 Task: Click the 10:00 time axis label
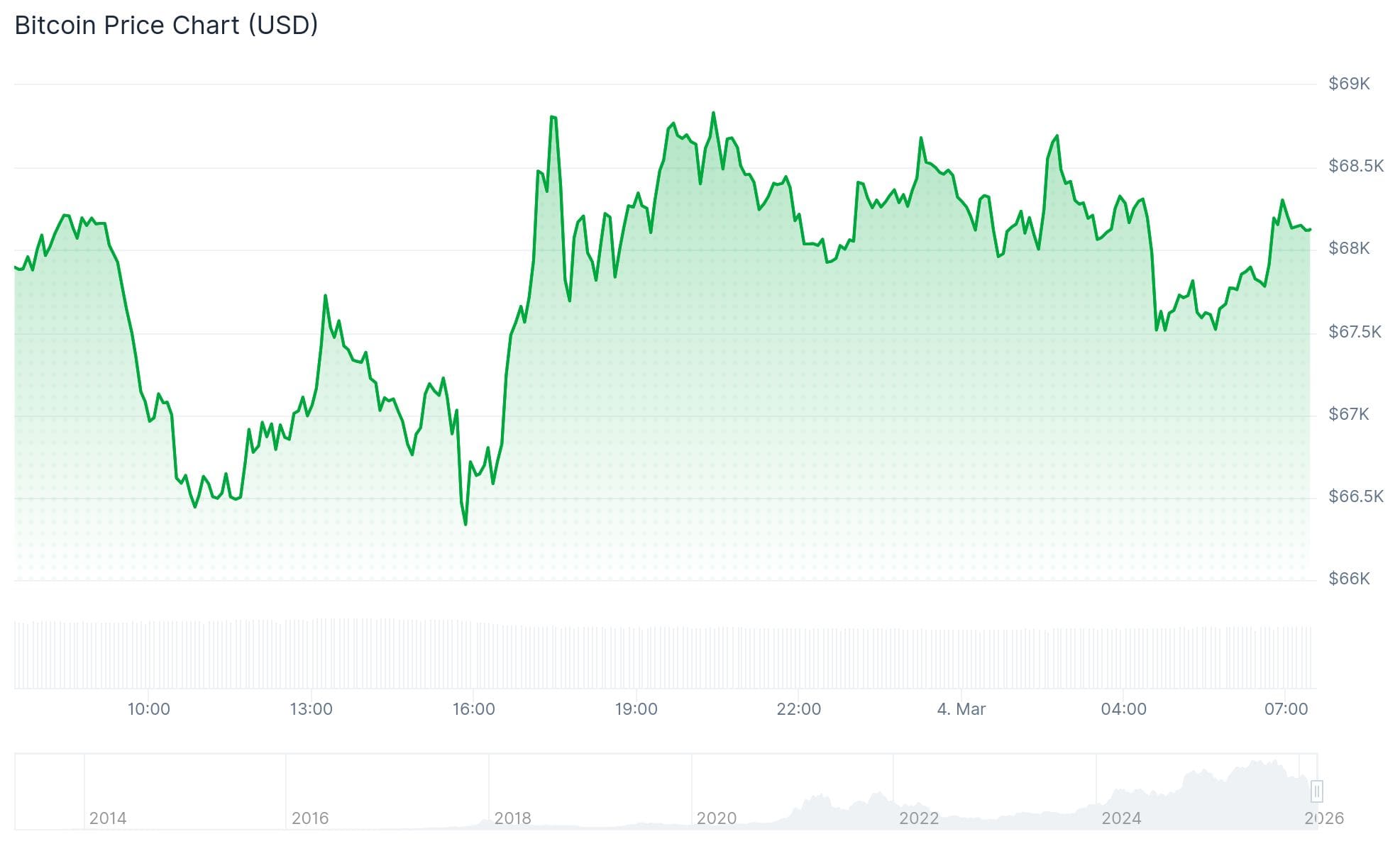pyautogui.click(x=148, y=709)
